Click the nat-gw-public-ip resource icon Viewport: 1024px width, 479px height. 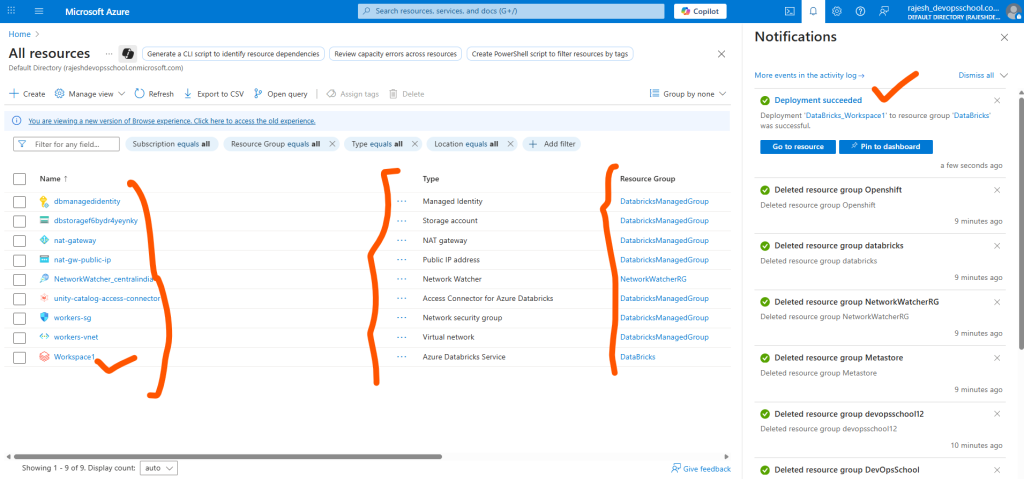pyautogui.click(x=44, y=259)
